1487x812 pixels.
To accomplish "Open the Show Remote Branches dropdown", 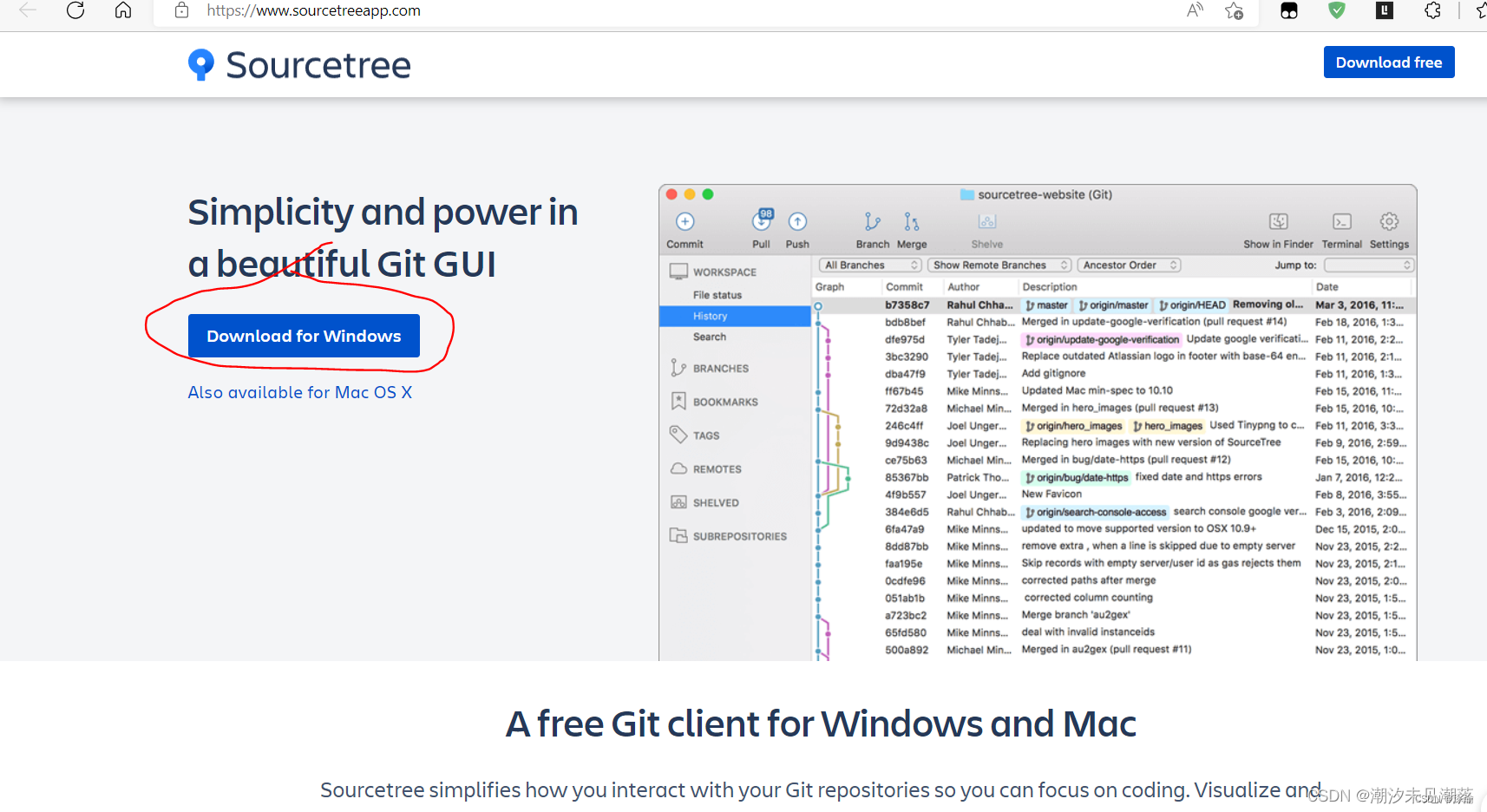I will (x=1000, y=265).
